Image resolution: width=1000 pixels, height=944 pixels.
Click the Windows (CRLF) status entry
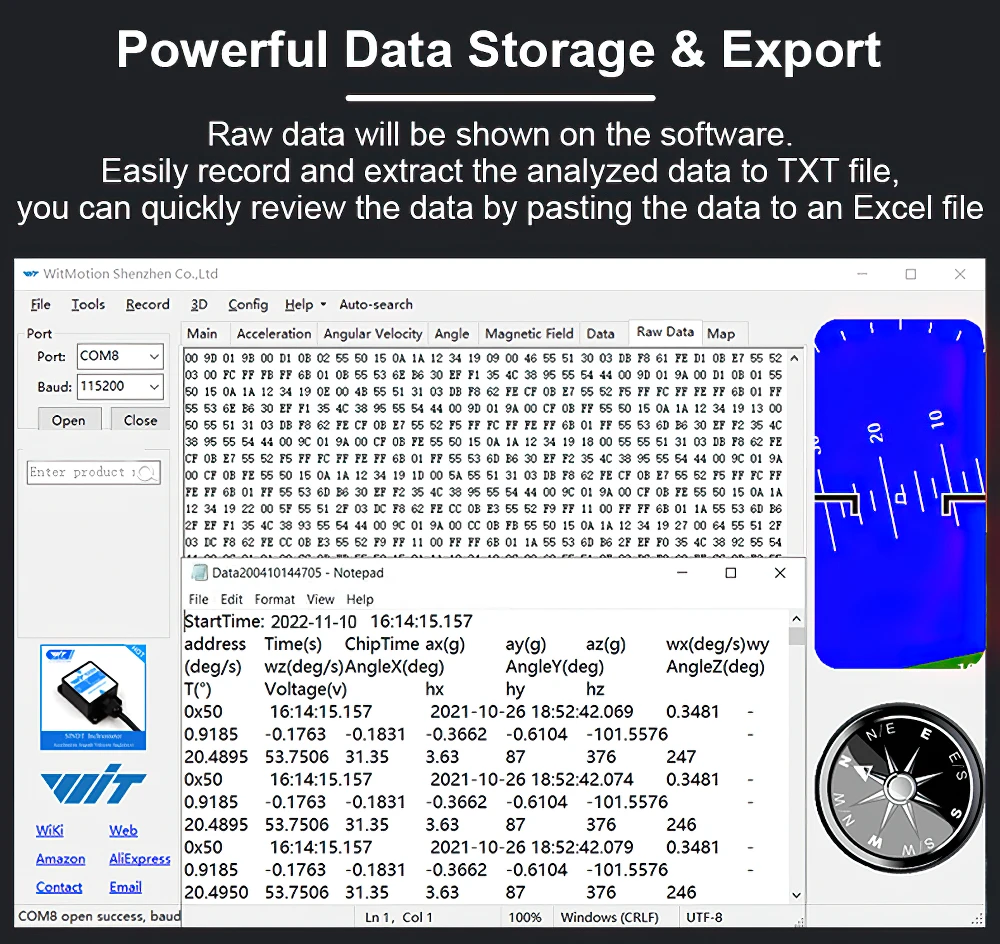click(609, 917)
